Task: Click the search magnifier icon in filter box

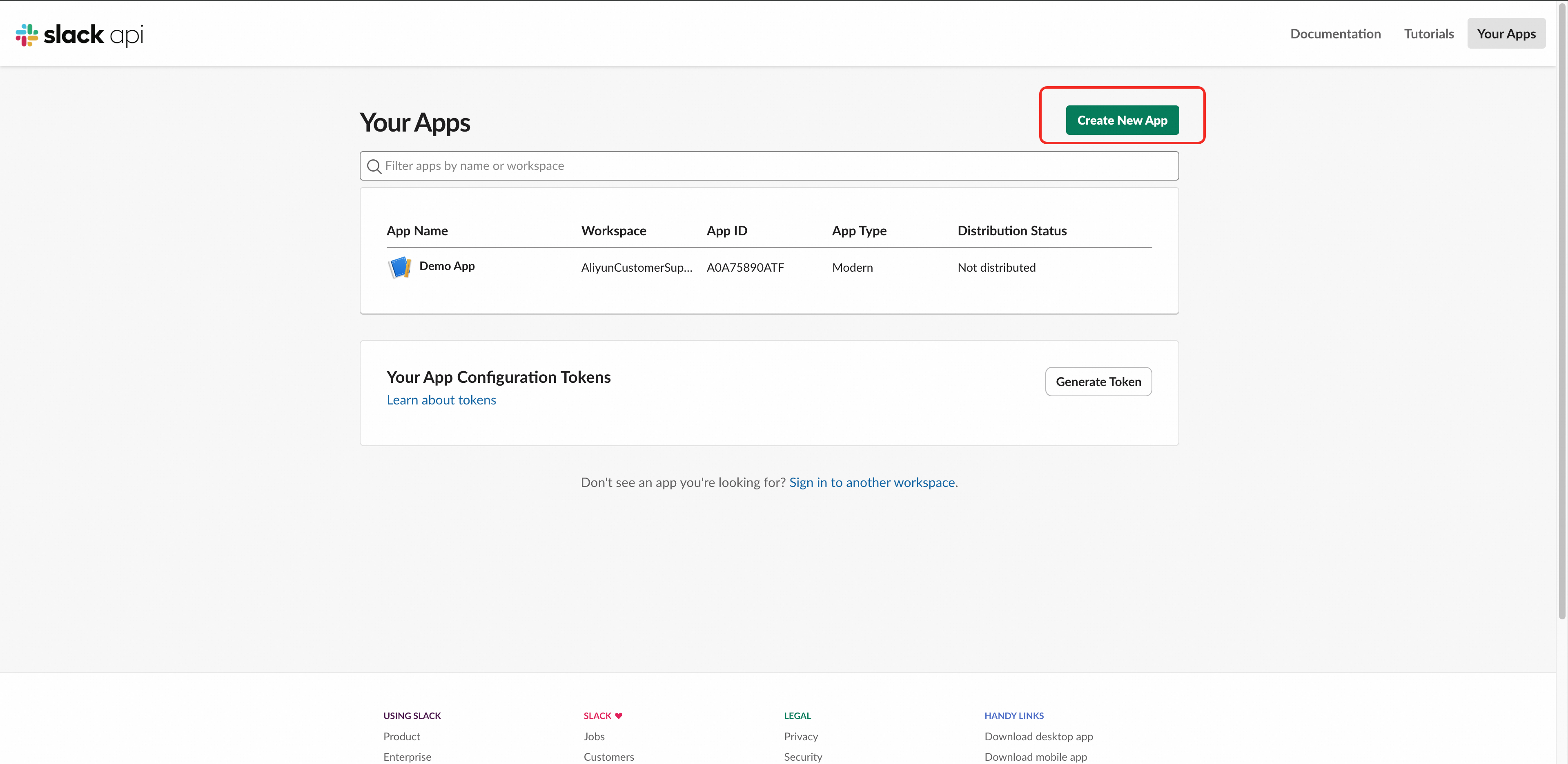Action: pos(374,166)
